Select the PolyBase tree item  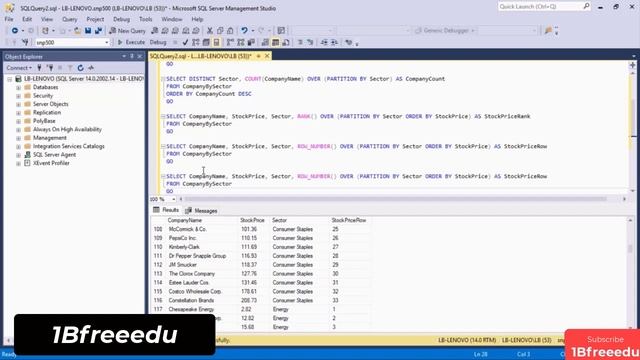pos(44,121)
